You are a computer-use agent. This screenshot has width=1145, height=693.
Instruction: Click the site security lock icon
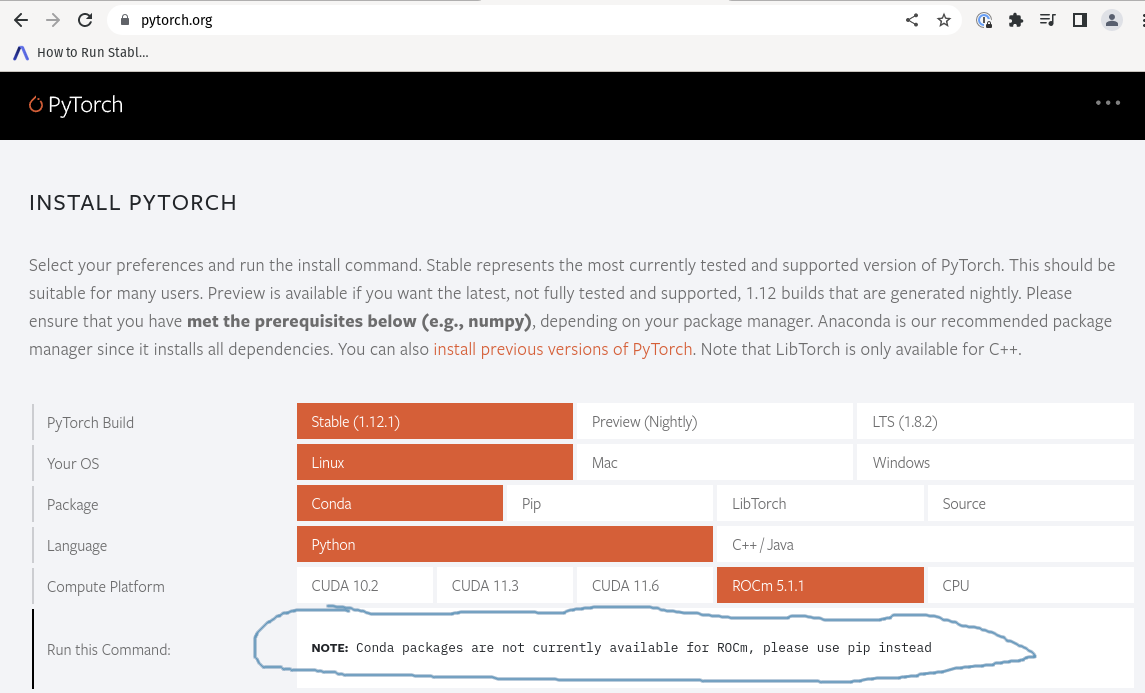coord(123,19)
